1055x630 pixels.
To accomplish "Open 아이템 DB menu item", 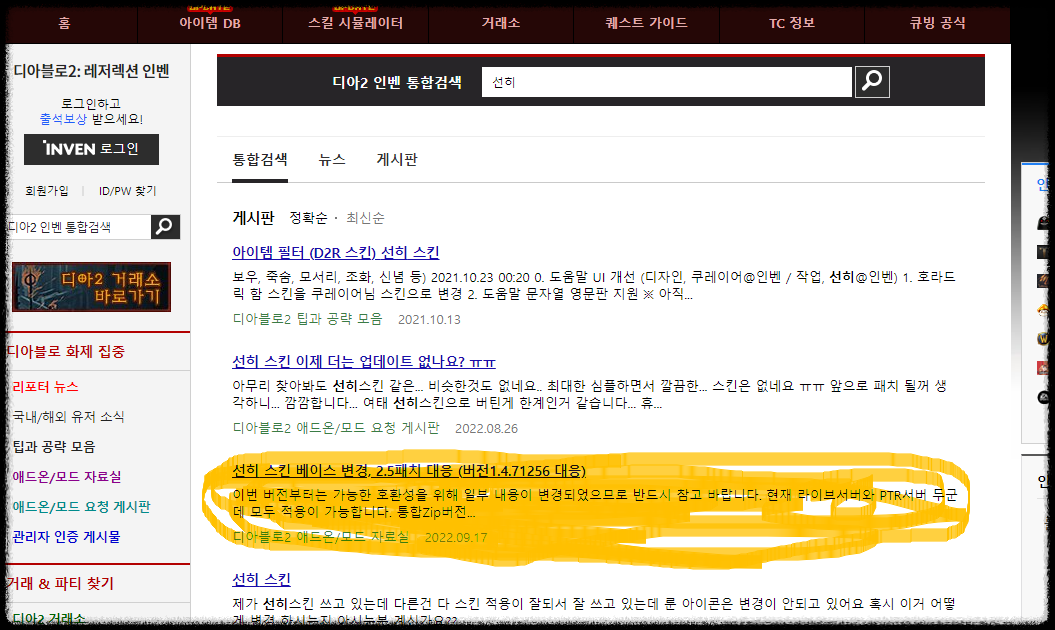I will point(210,24).
